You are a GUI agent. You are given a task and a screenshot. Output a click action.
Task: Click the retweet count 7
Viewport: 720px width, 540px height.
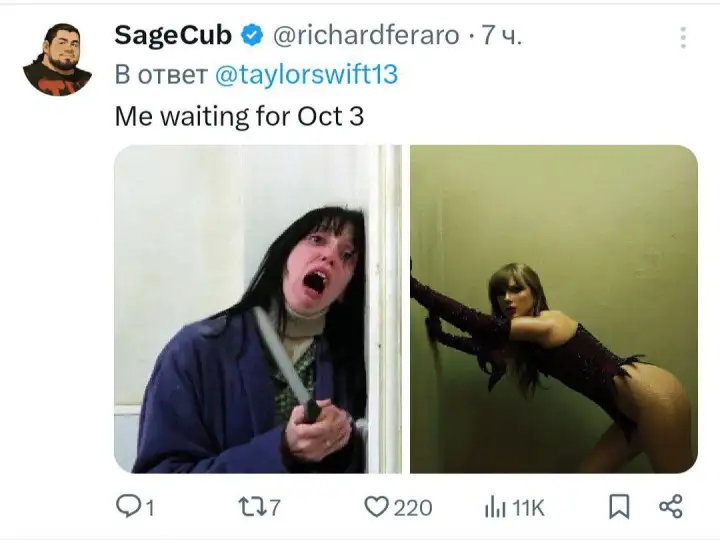[x=275, y=508]
